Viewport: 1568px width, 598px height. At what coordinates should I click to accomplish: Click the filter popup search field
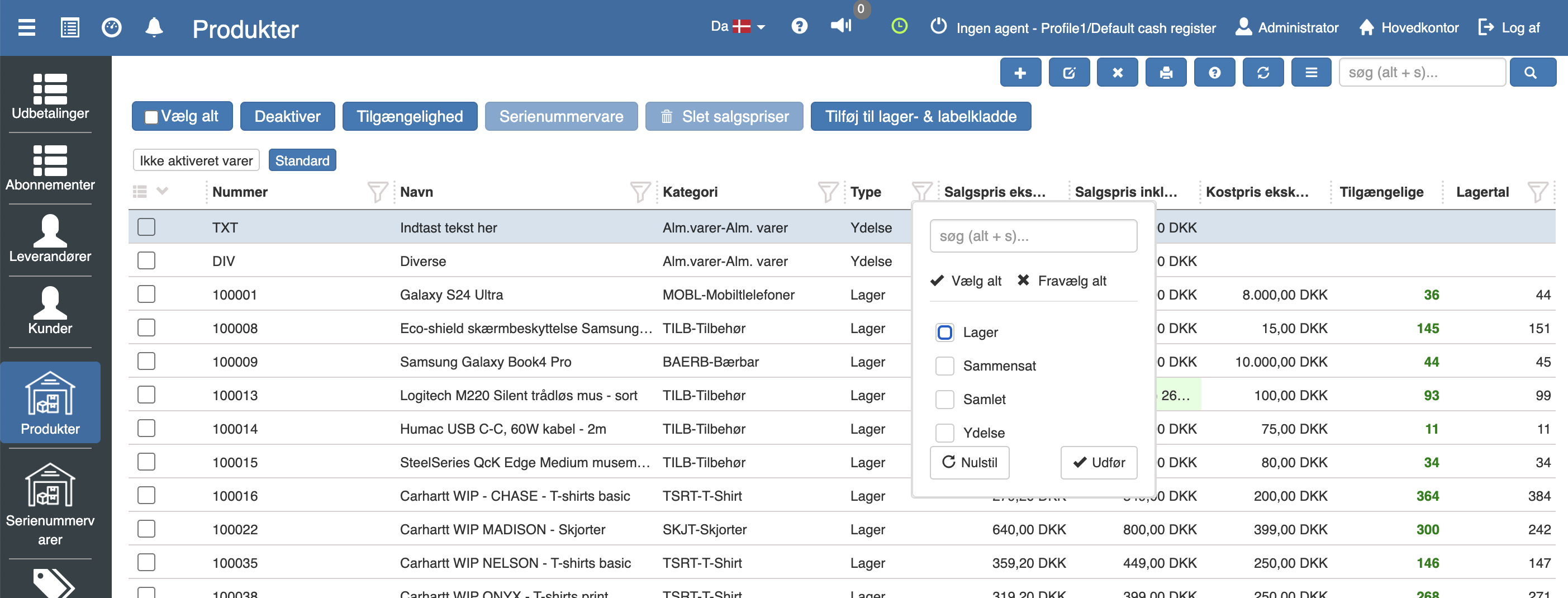1033,236
